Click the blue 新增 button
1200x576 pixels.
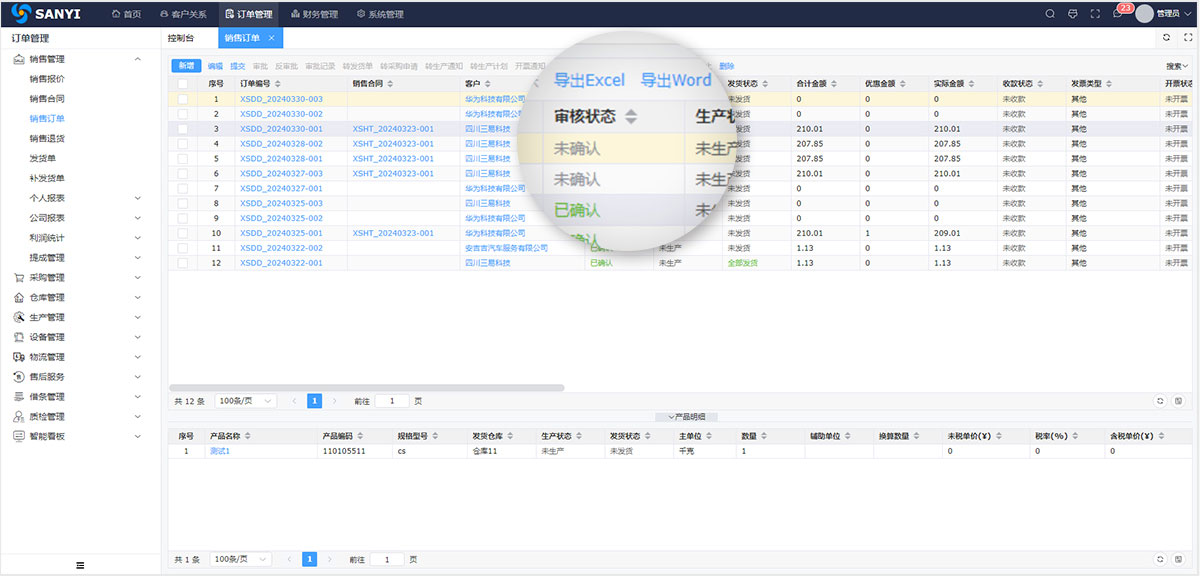pos(186,66)
